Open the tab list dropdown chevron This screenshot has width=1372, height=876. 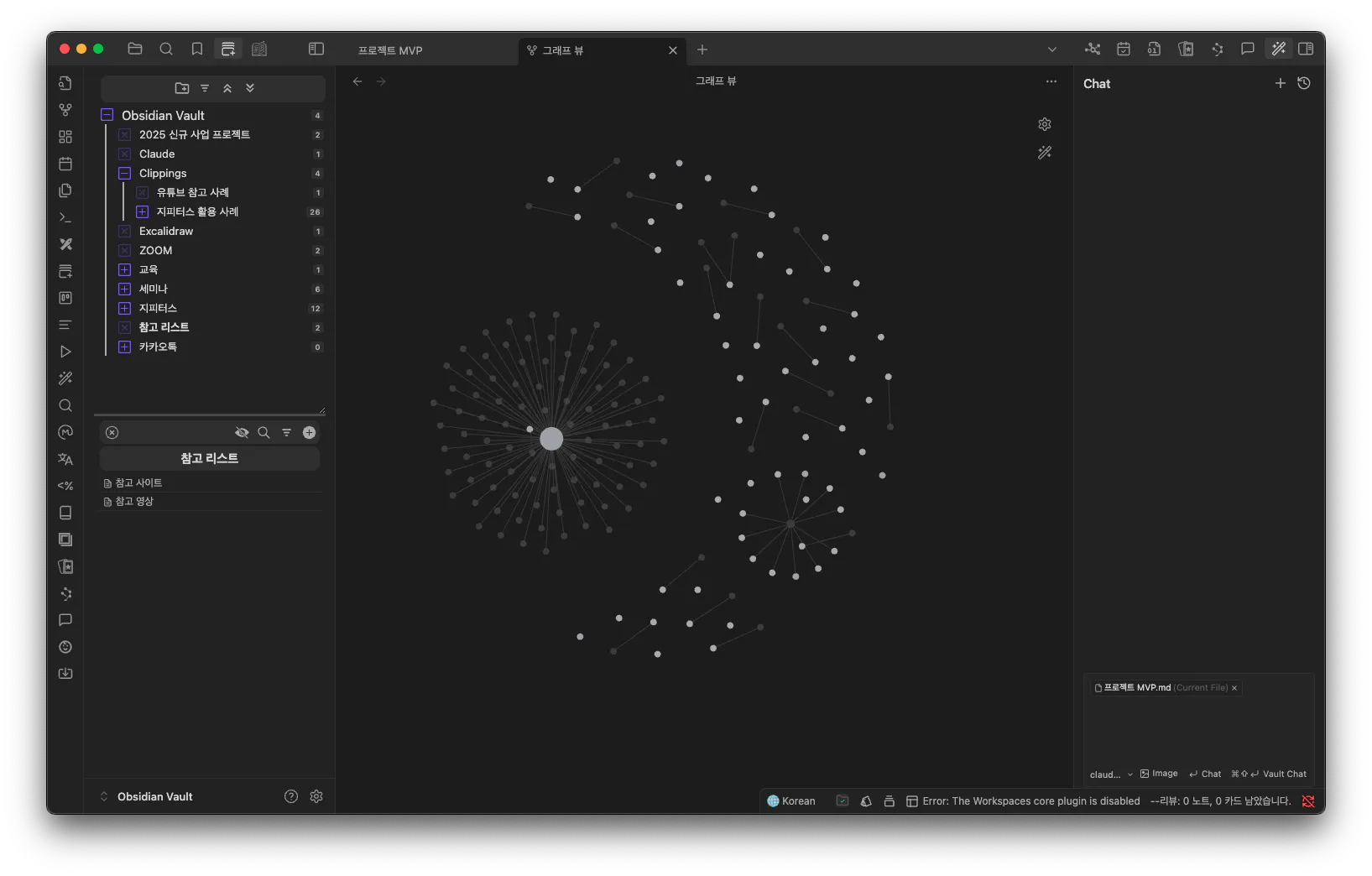pyautogui.click(x=1052, y=50)
